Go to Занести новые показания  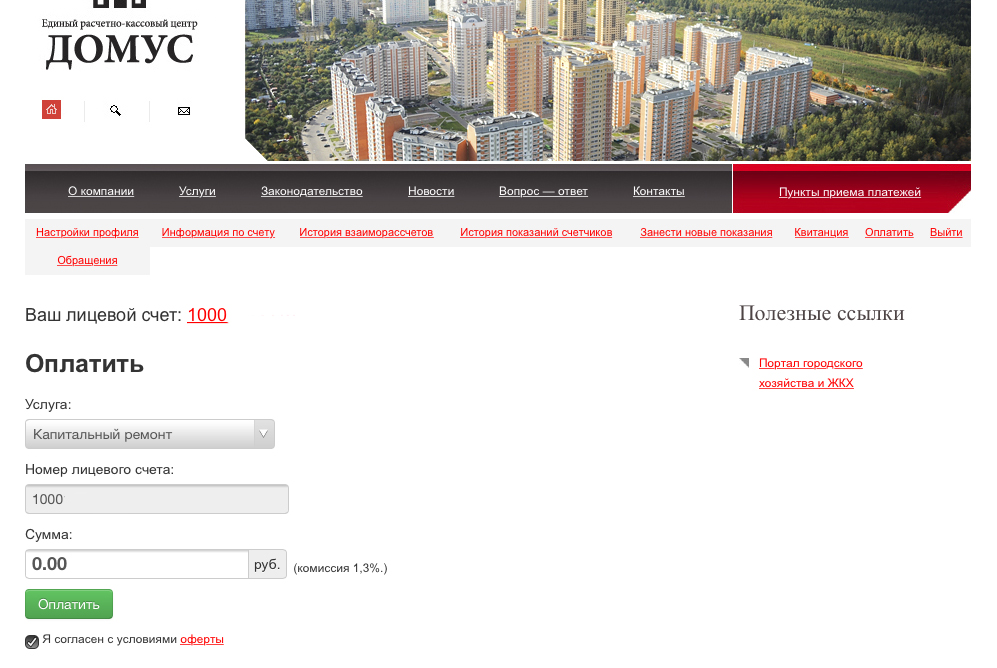click(x=706, y=233)
